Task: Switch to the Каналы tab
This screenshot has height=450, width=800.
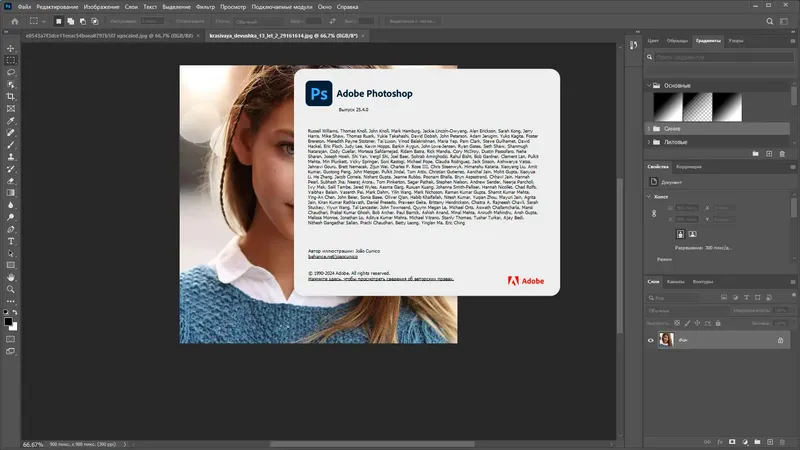Action: tap(676, 282)
